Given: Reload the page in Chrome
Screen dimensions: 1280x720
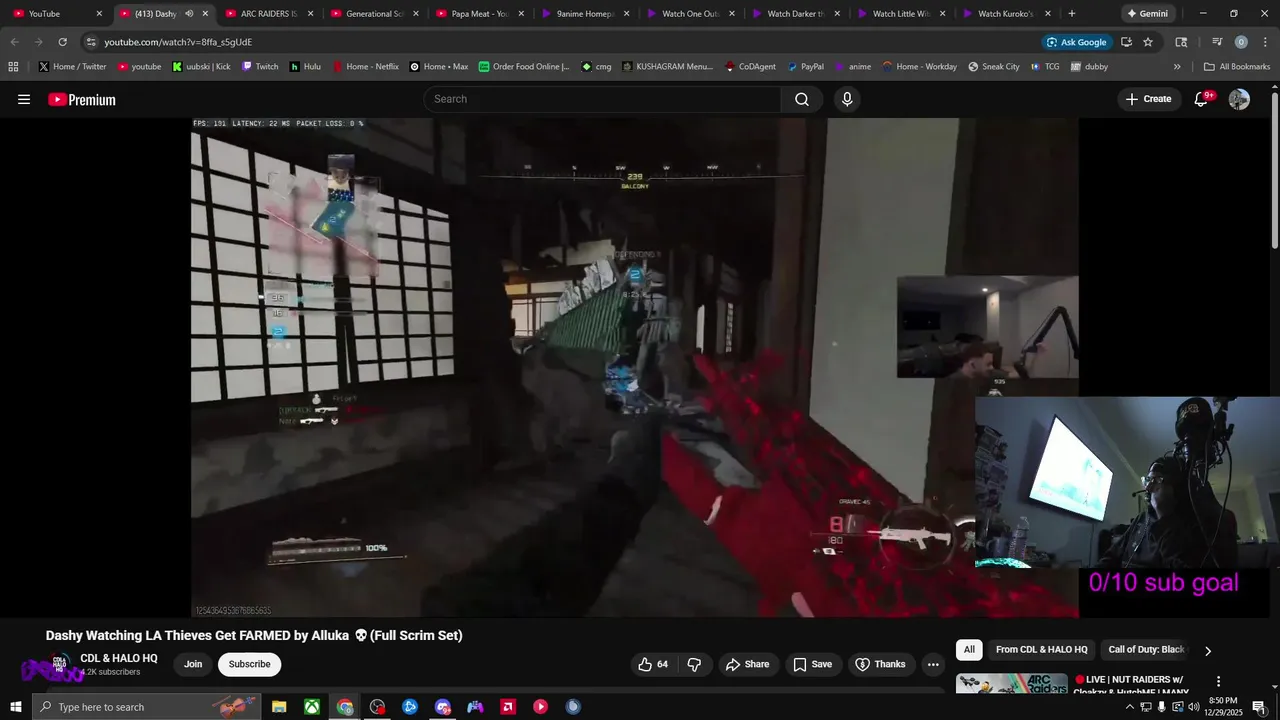Looking at the screenshot, I should 63,42.
